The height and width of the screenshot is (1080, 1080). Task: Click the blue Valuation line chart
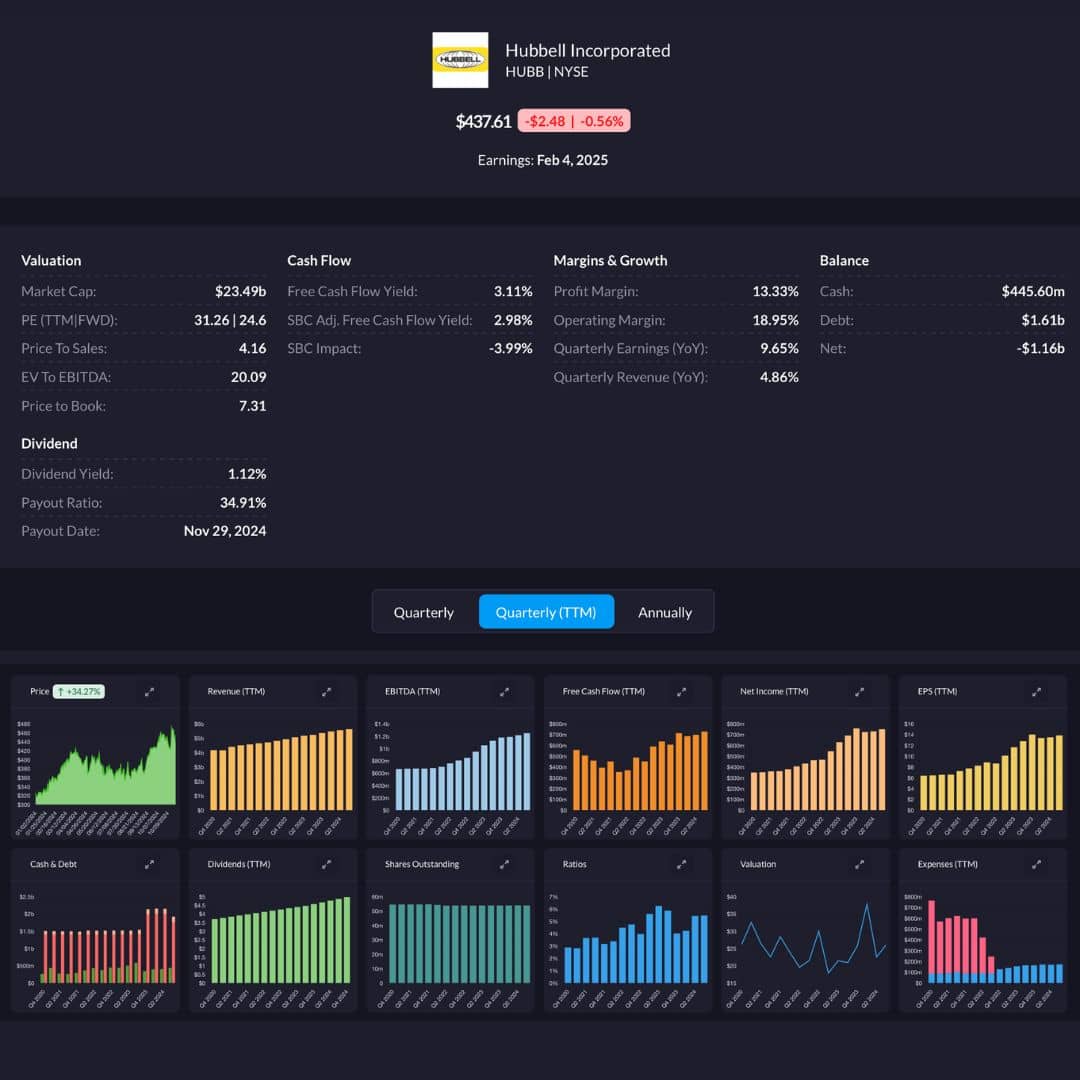[813, 938]
